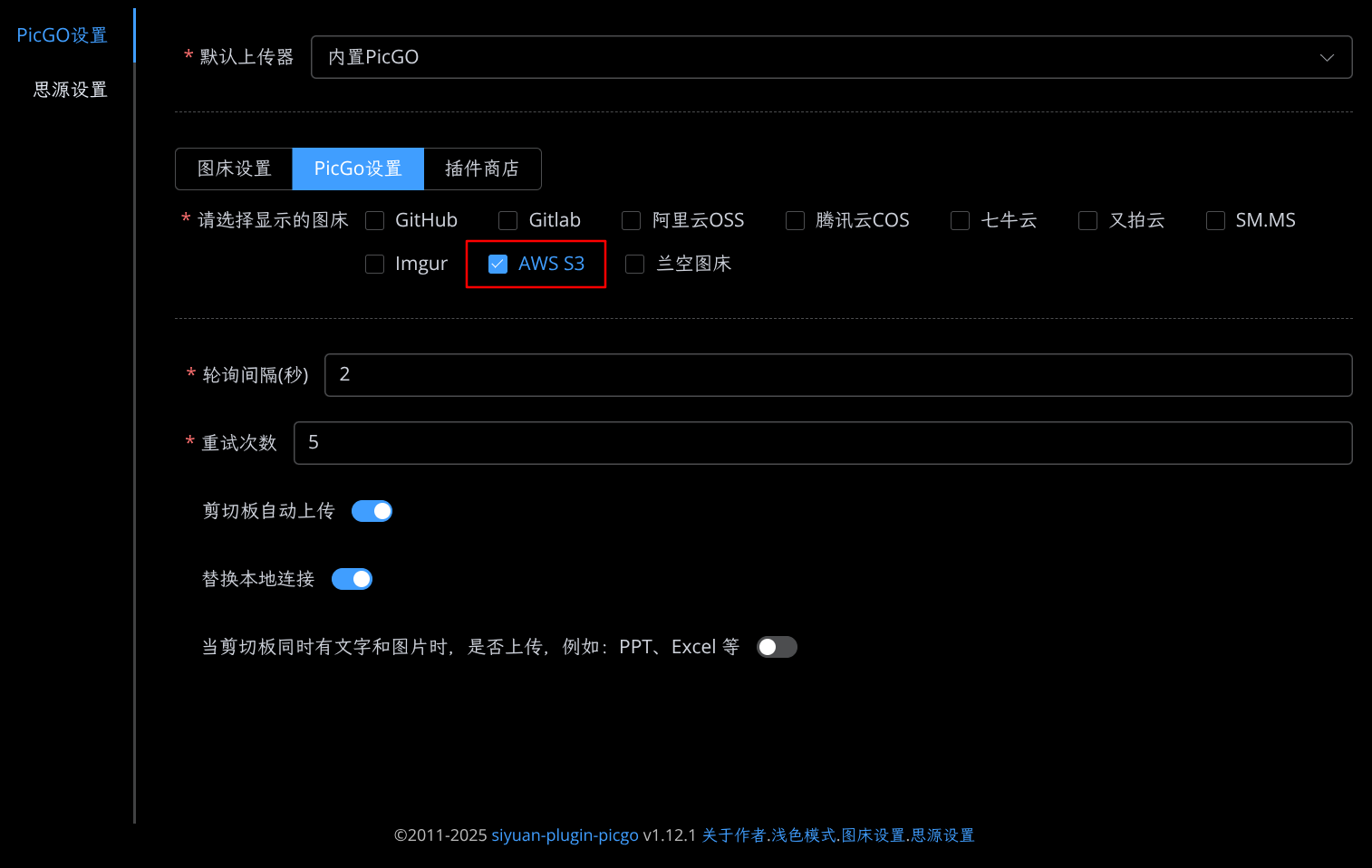Enable upload when clipboard has text and images
1372x868 pixels.
pos(777,647)
